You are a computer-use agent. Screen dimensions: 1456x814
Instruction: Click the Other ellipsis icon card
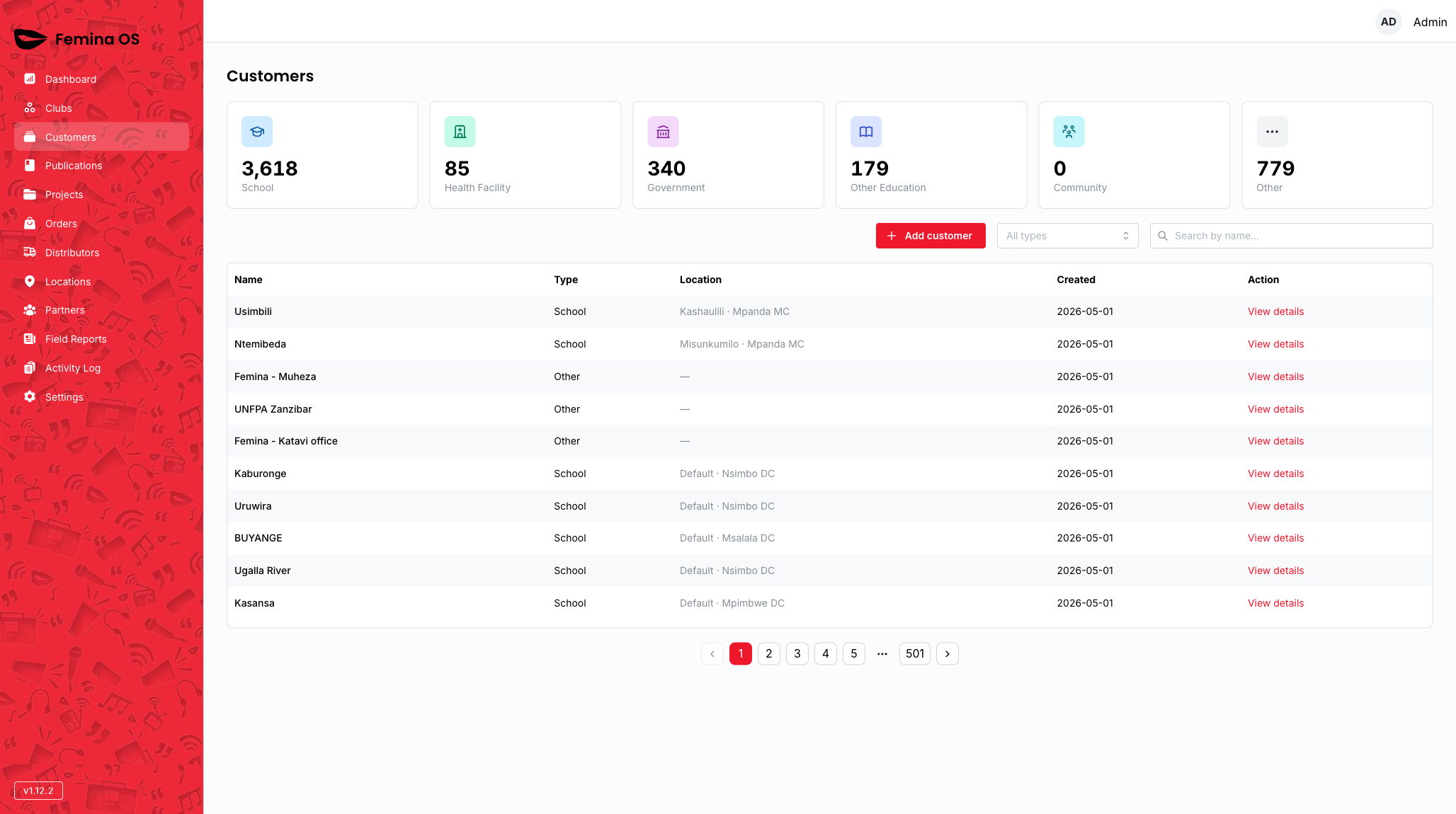[x=1272, y=132]
